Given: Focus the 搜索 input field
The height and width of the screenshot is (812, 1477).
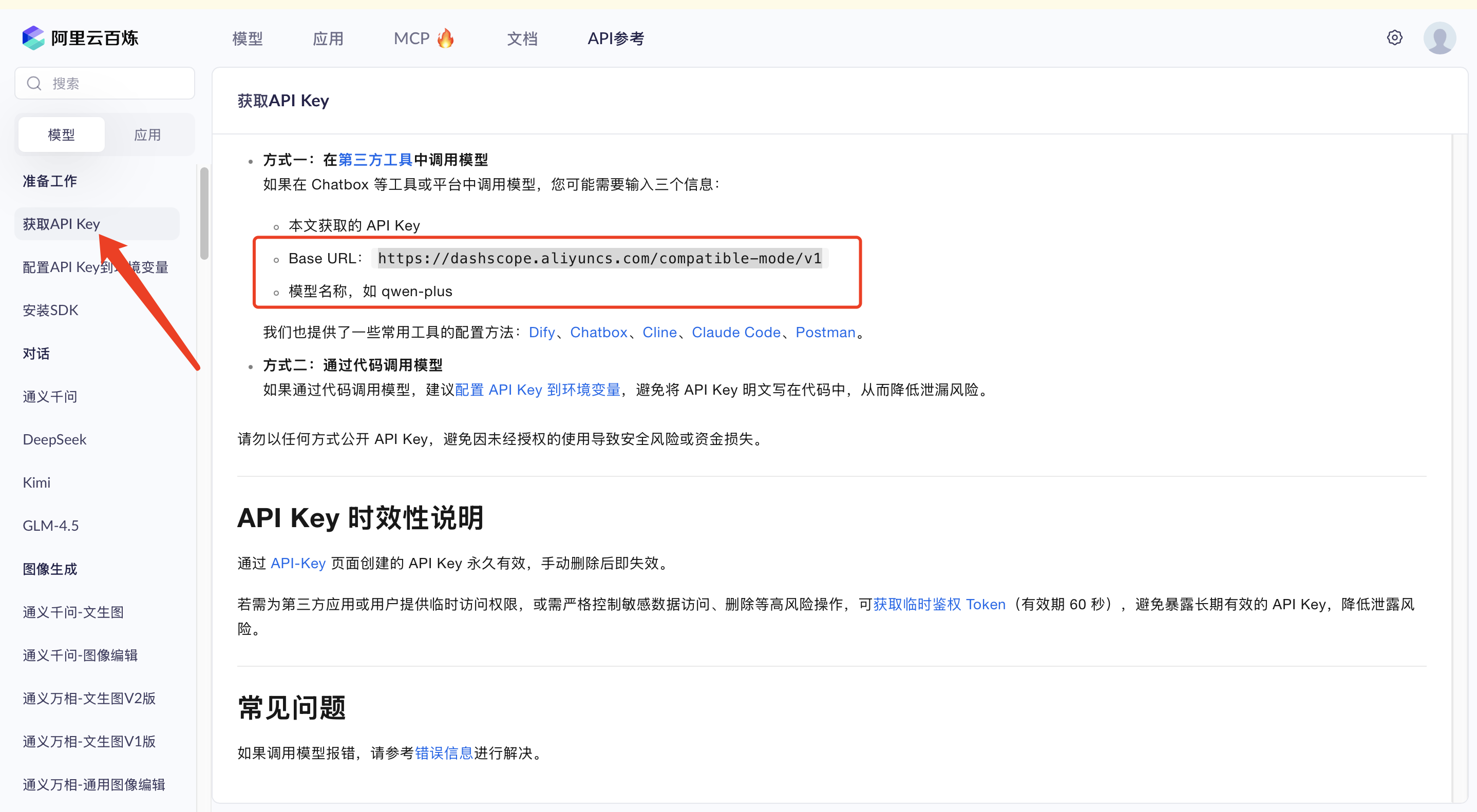Looking at the screenshot, I should 104,83.
